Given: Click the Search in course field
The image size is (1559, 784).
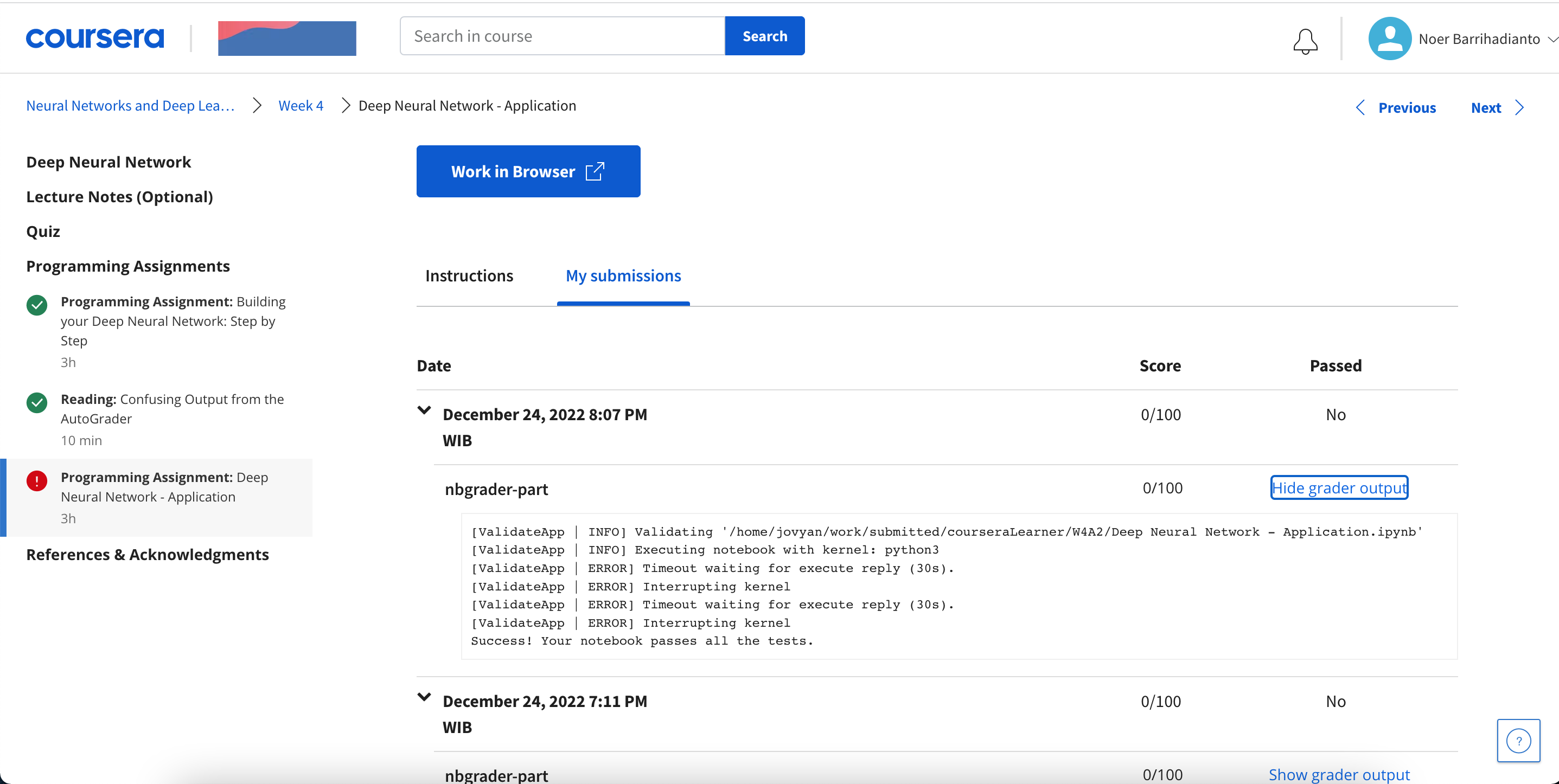Looking at the screenshot, I should (561, 36).
